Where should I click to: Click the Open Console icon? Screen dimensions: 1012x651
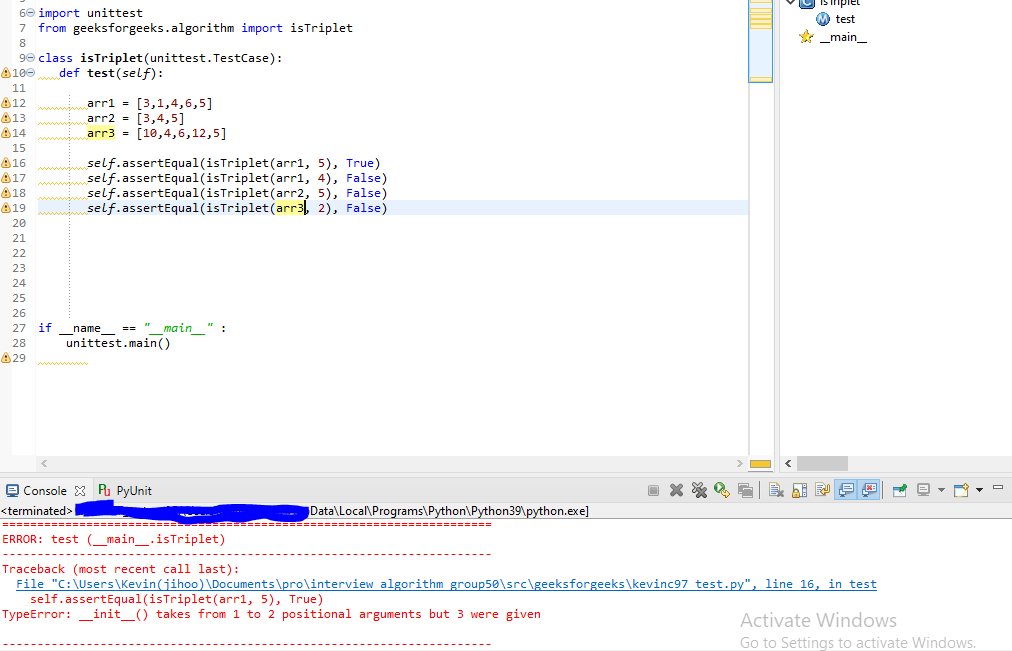pyautogui.click(x=961, y=490)
